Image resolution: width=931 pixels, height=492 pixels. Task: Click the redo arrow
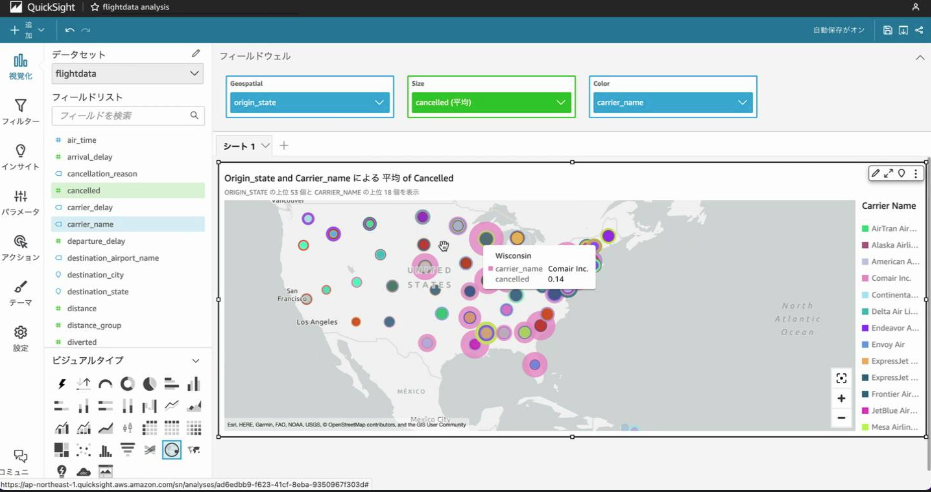coord(86,30)
